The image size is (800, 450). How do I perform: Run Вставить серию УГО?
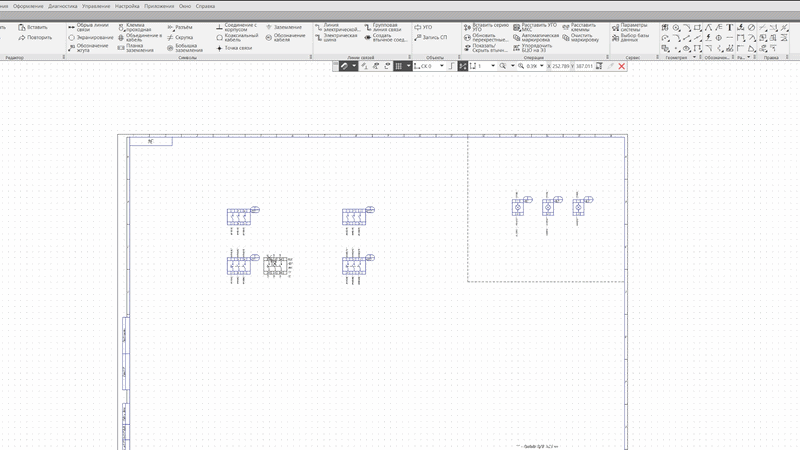click(x=486, y=27)
